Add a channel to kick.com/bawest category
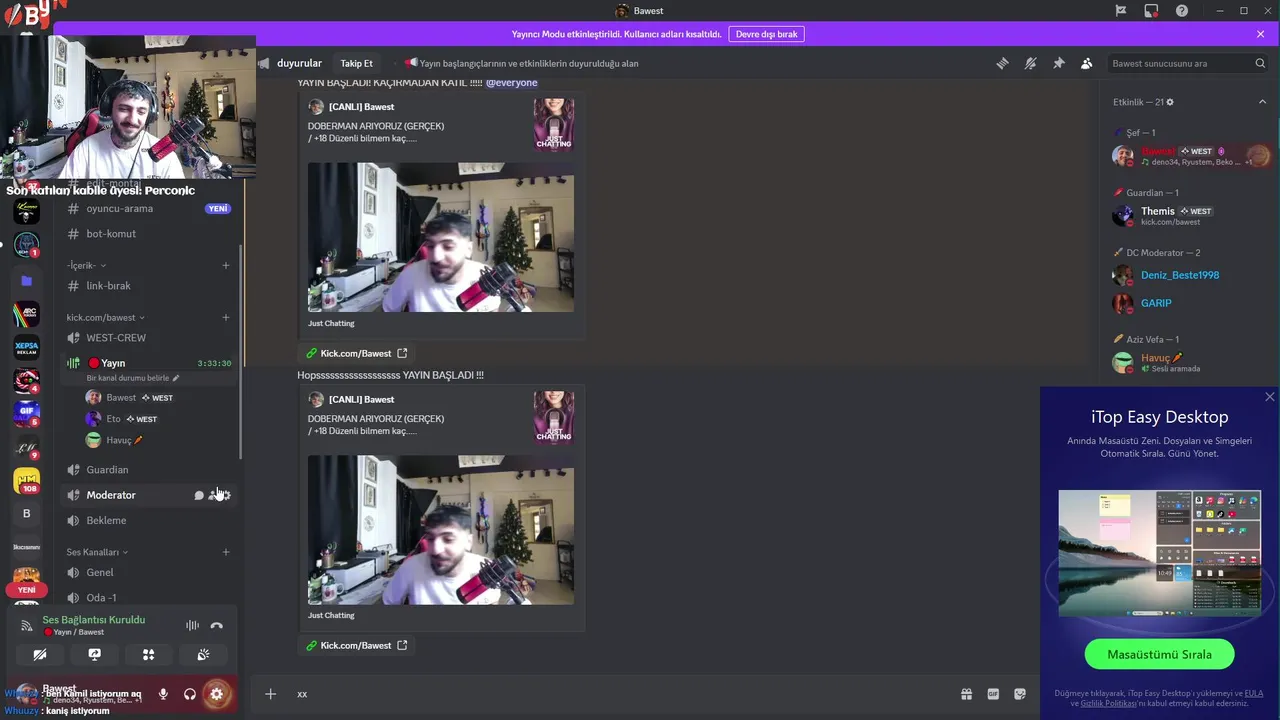Viewport: 1280px width, 720px height. click(x=226, y=317)
